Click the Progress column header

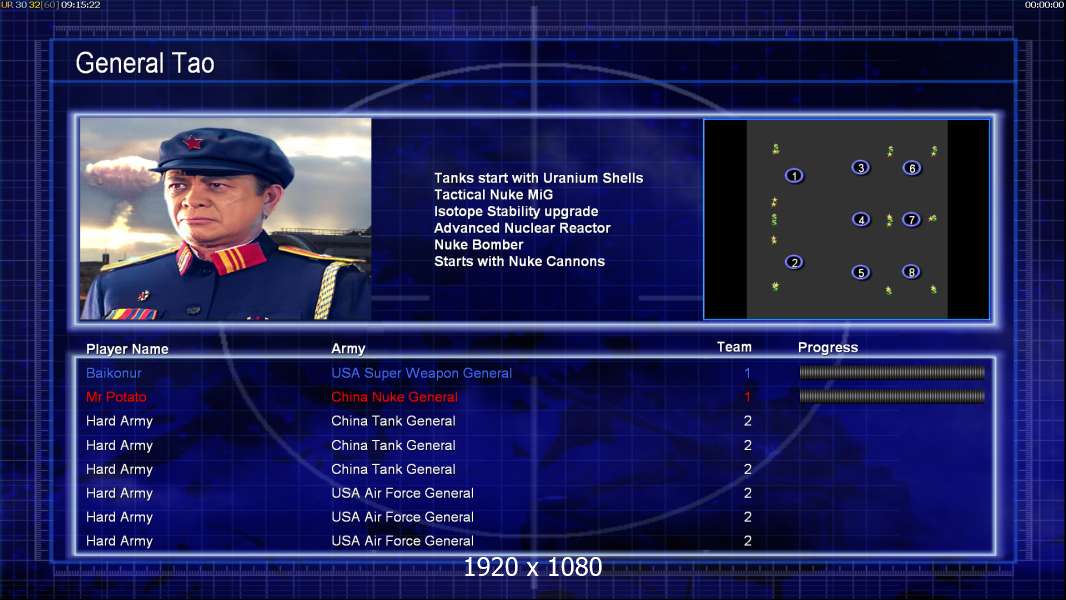(828, 347)
